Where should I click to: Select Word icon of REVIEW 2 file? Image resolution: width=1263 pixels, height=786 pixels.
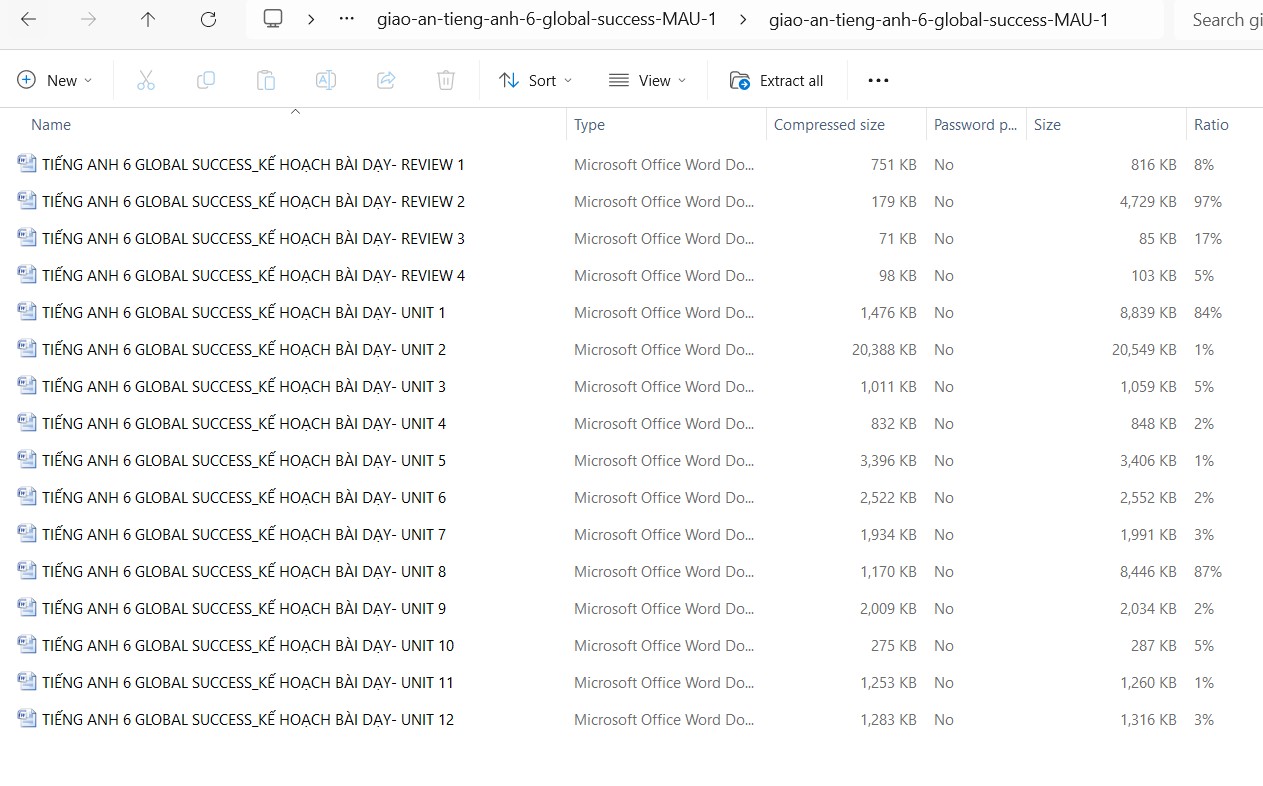coord(27,201)
